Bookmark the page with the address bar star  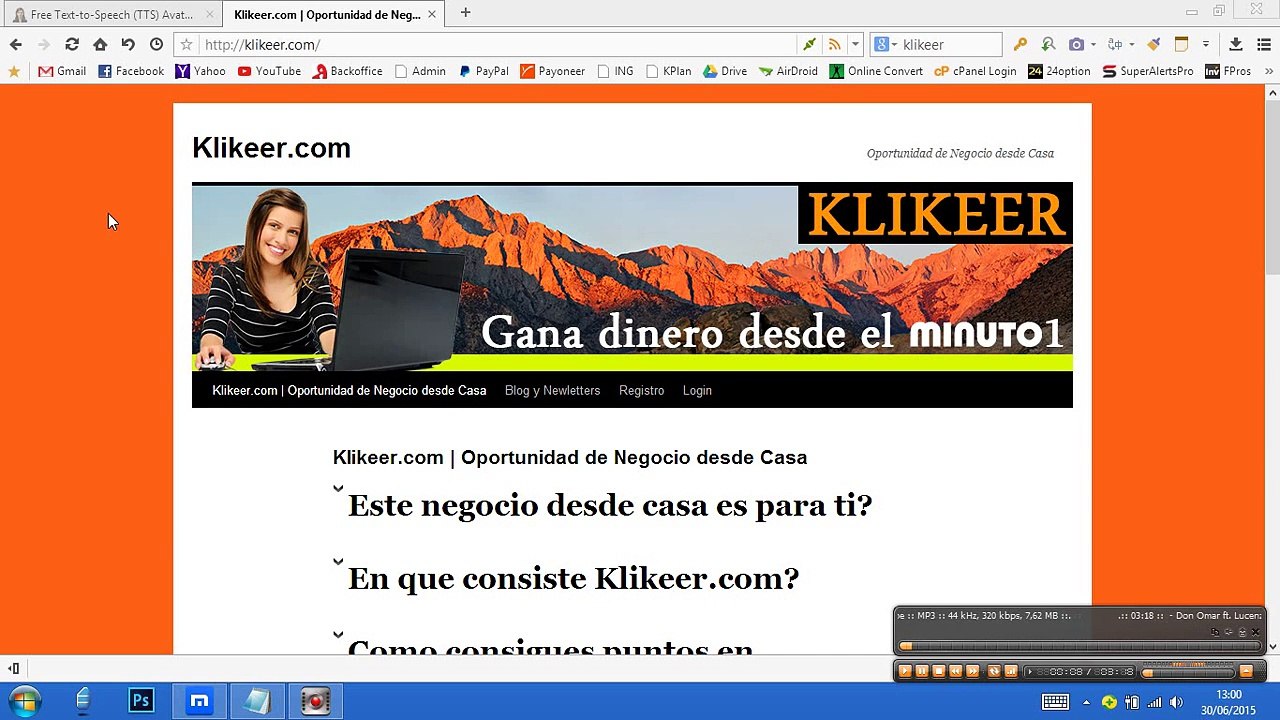186,44
